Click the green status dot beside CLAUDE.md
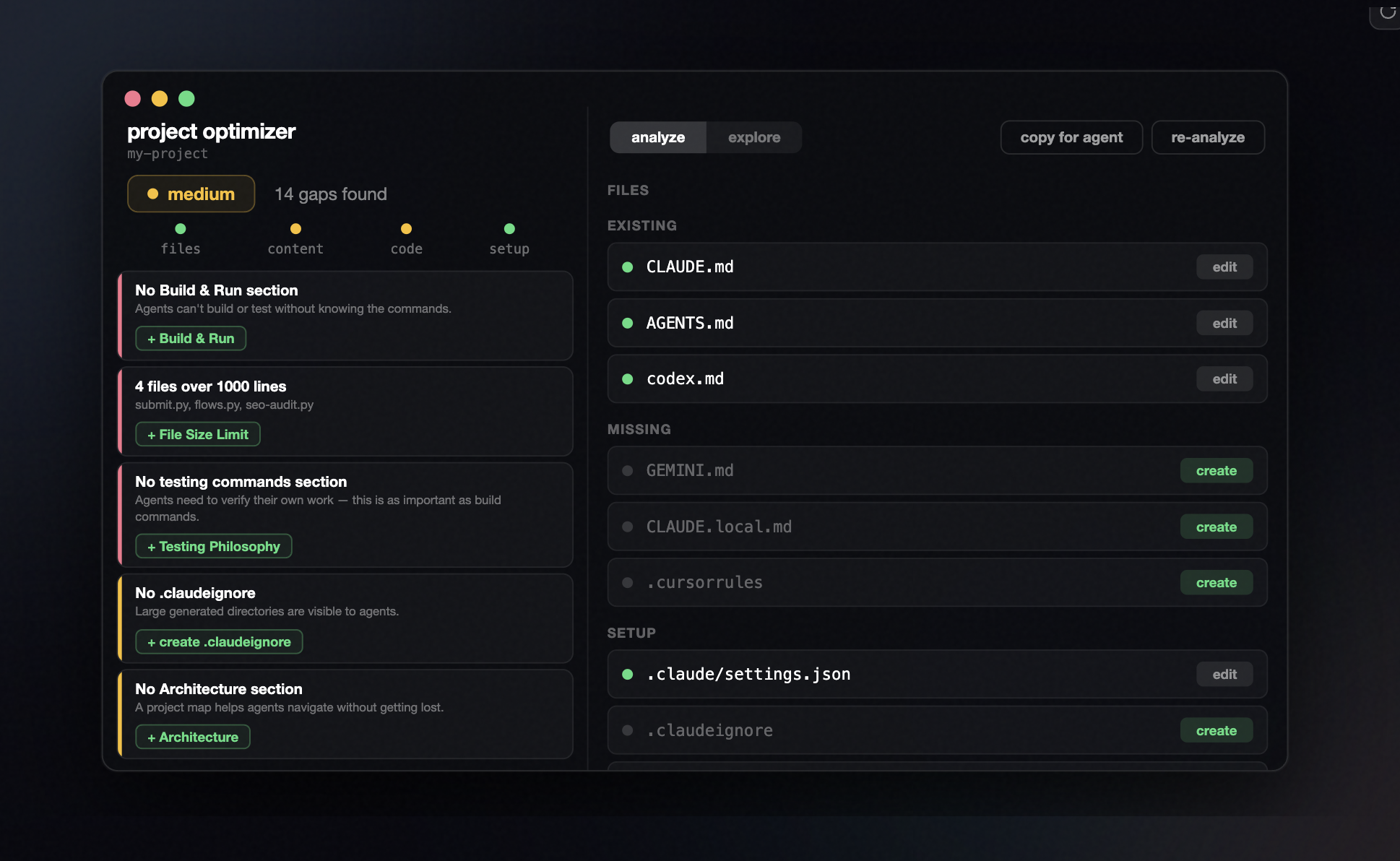 coord(628,267)
